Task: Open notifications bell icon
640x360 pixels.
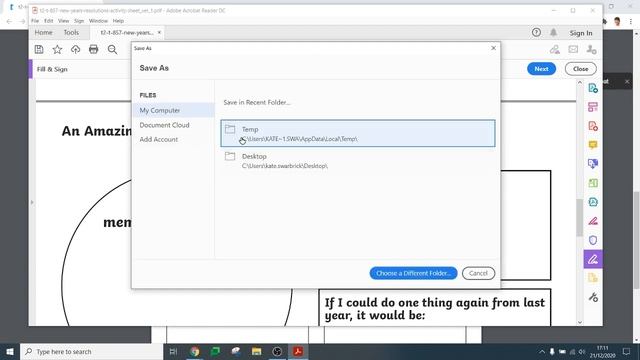Action: [x=553, y=33]
